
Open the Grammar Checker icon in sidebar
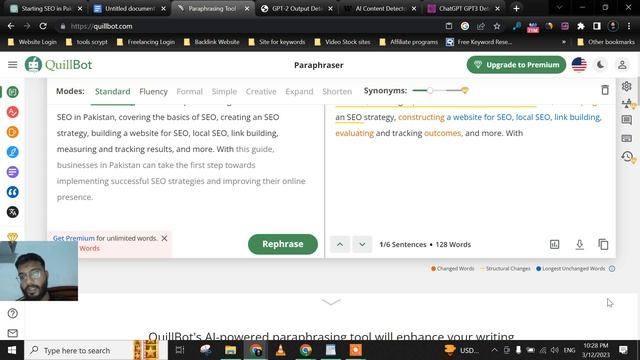(x=13, y=112)
